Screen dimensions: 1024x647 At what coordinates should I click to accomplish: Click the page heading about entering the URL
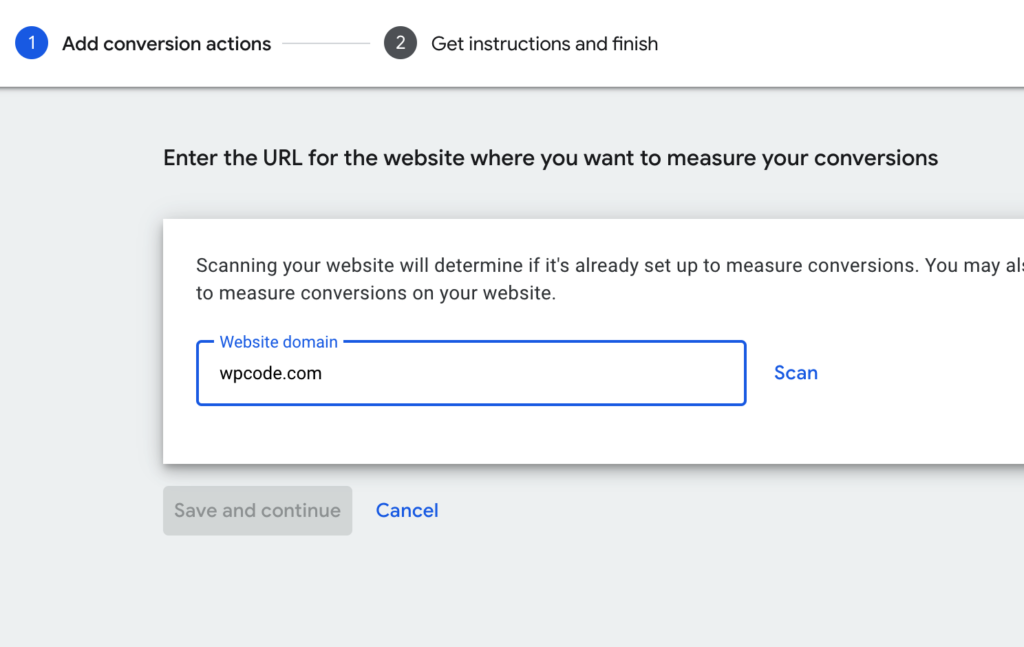(550, 157)
